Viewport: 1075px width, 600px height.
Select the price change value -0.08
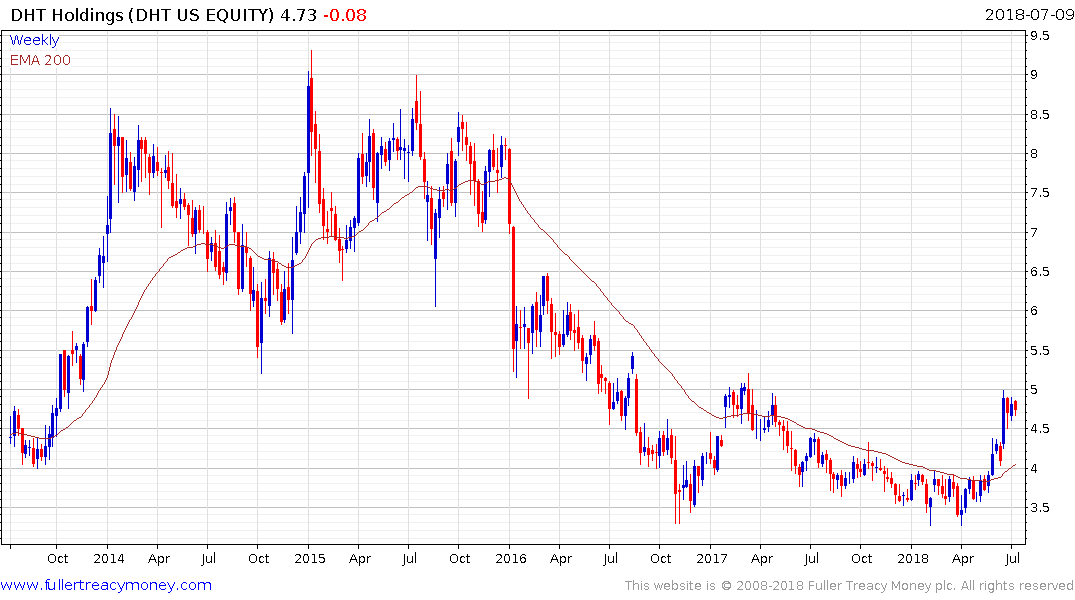coord(345,14)
